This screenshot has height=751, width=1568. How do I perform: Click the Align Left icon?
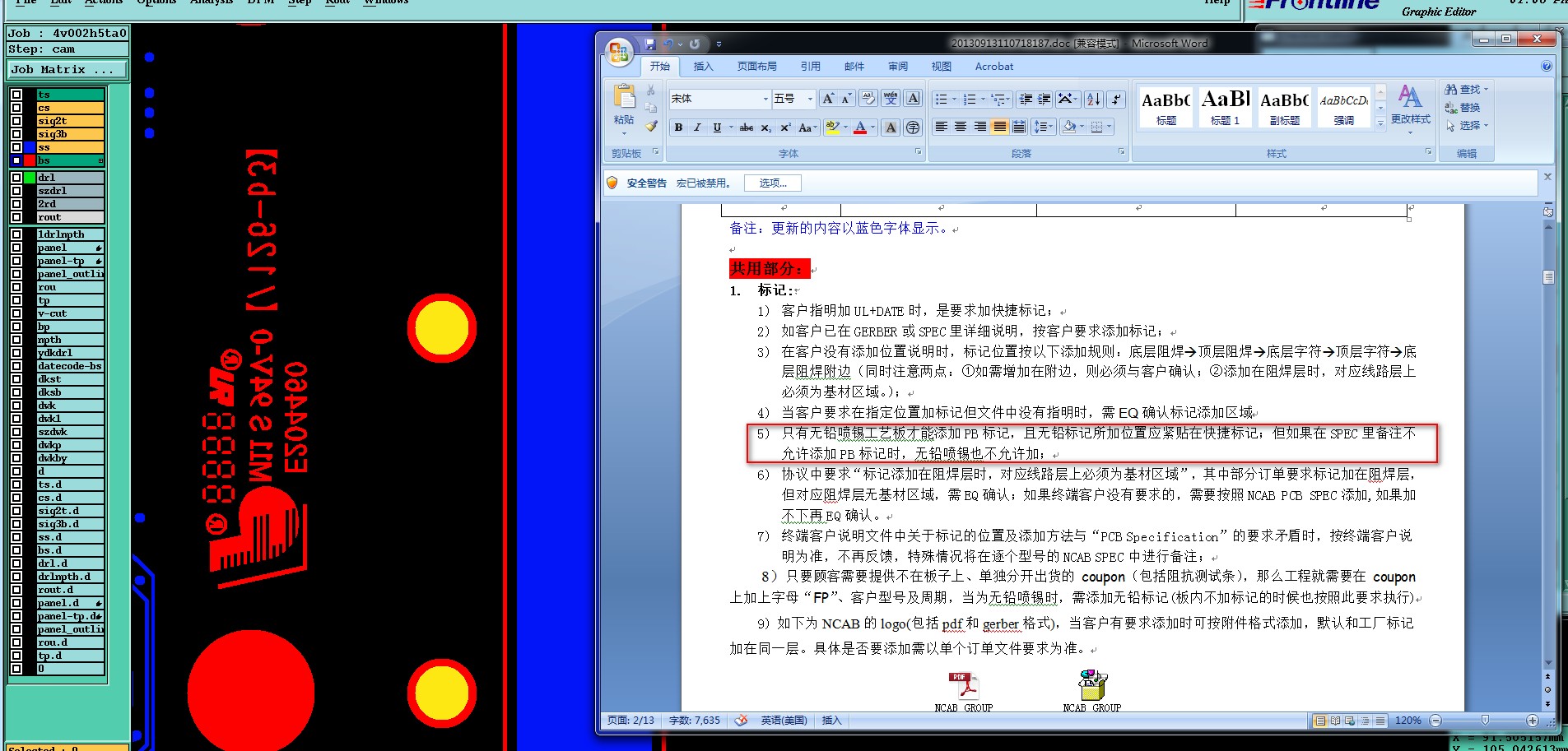pos(942,127)
